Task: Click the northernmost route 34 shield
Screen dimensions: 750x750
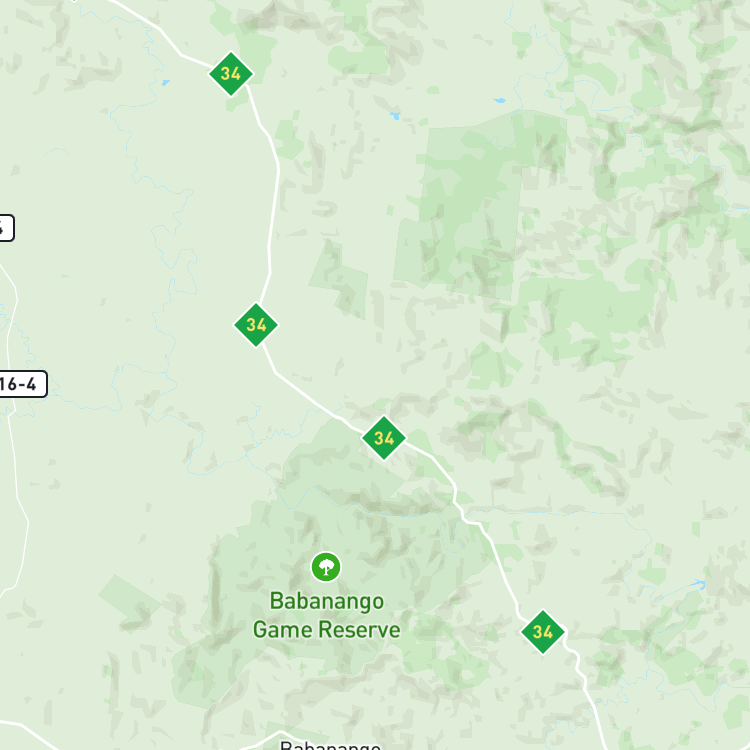Action: click(x=231, y=74)
